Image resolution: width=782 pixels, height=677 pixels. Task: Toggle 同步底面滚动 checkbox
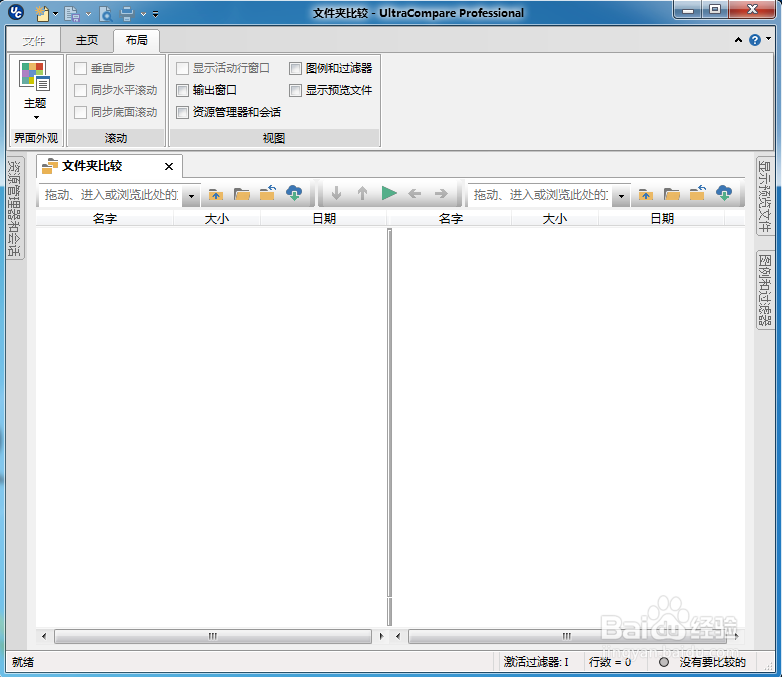coord(81,112)
